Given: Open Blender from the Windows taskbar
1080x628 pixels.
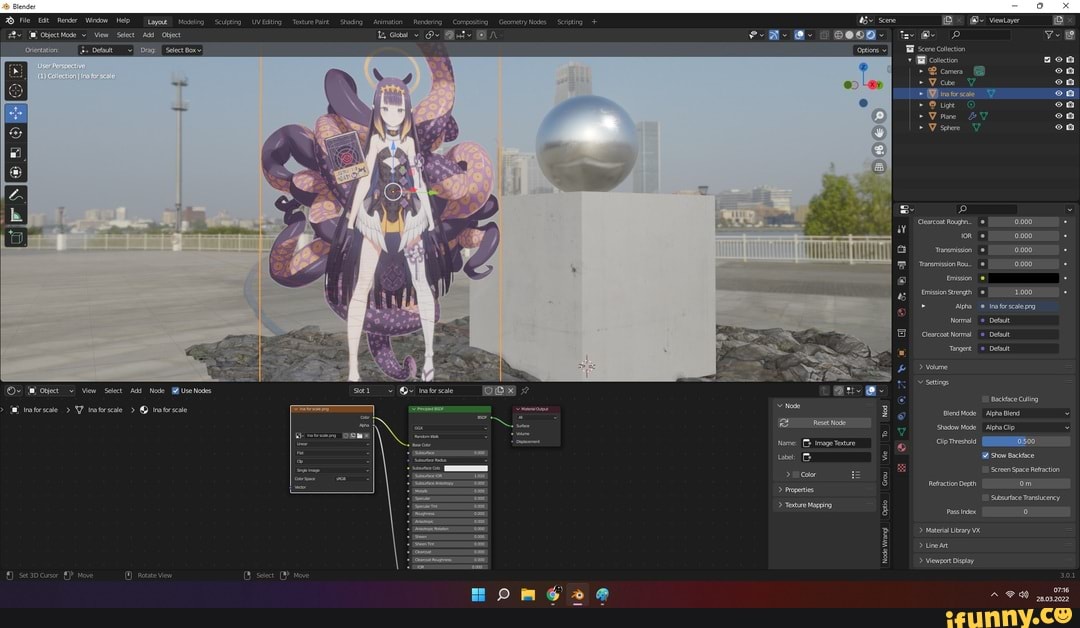Looking at the screenshot, I should pyautogui.click(x=578, y=595).
